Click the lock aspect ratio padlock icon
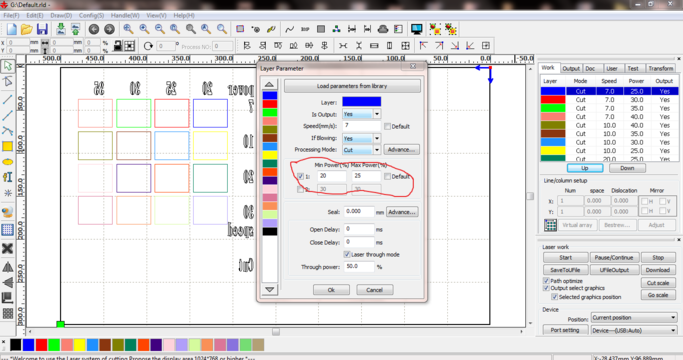Screen dimensions: 683x360 (117, 45)
